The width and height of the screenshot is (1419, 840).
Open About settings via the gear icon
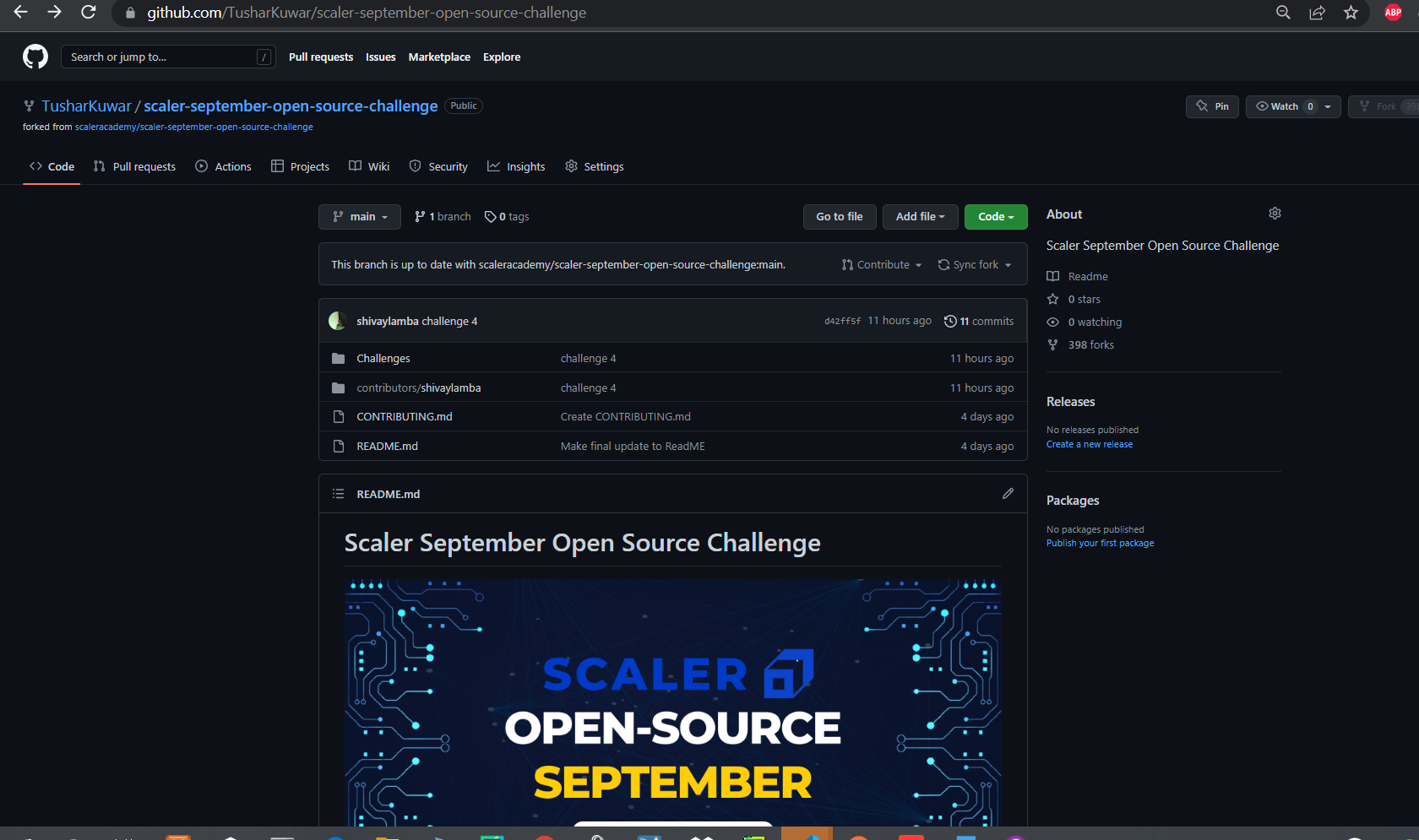click(1275, 214)
